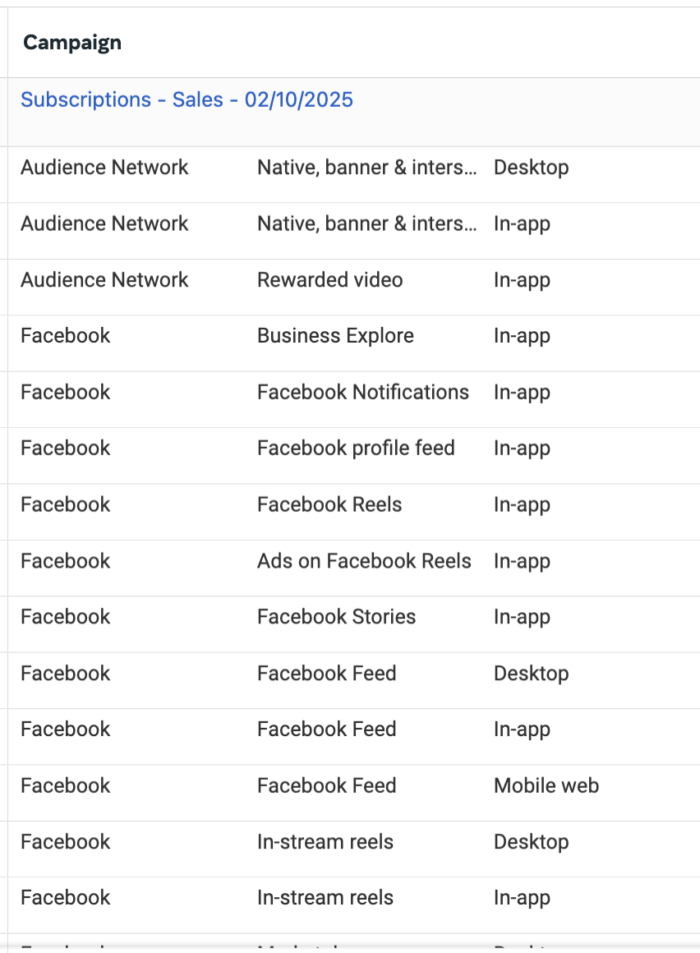The width and height of the screenshot is (700, 953).
Task: Select the Audience Network Desktop row
Action: pos(354,174)
